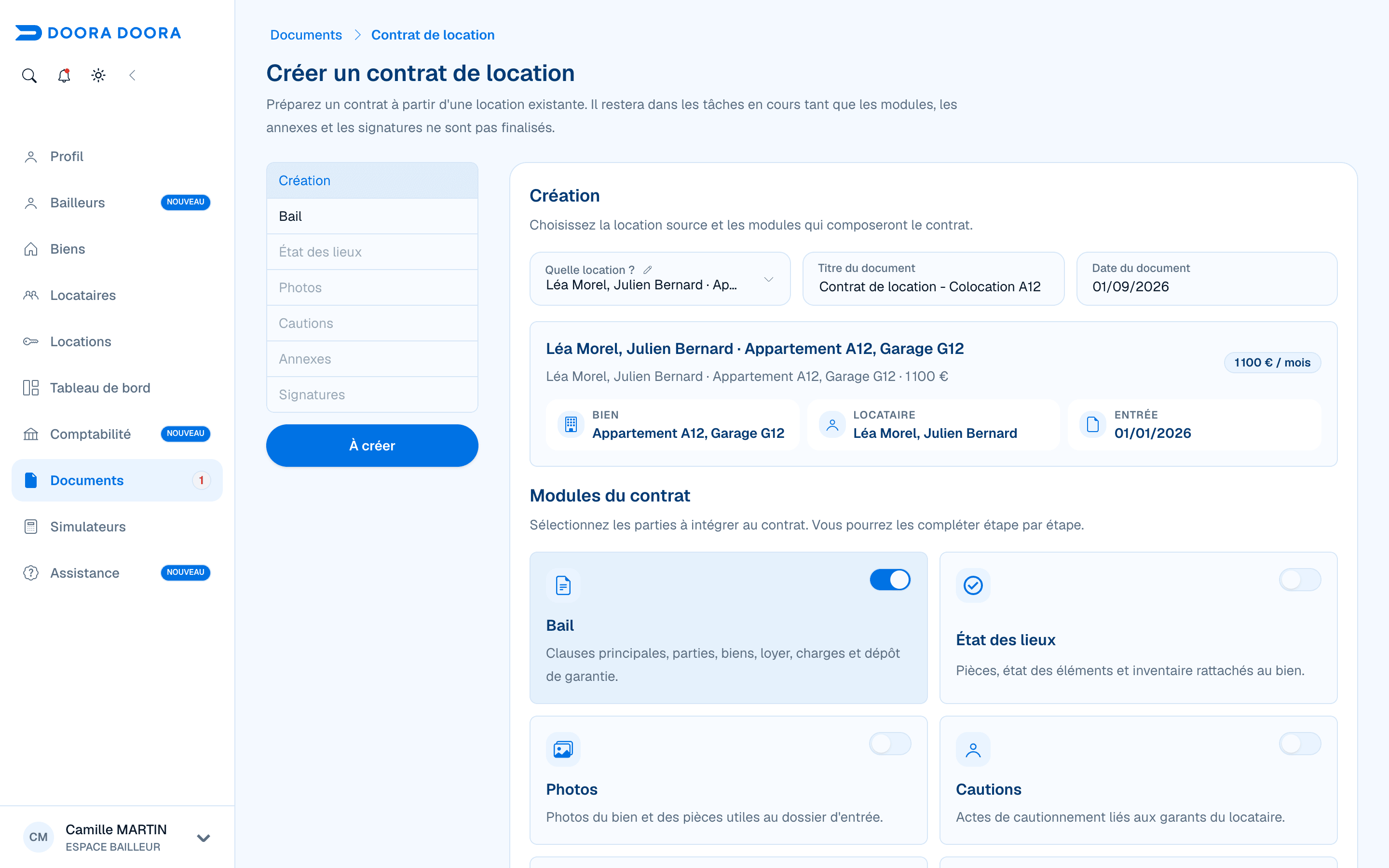This screenshot has width=1389, height=868.
Task: Click the pencil icon beside Quelle location
Action: pos(647,270)
